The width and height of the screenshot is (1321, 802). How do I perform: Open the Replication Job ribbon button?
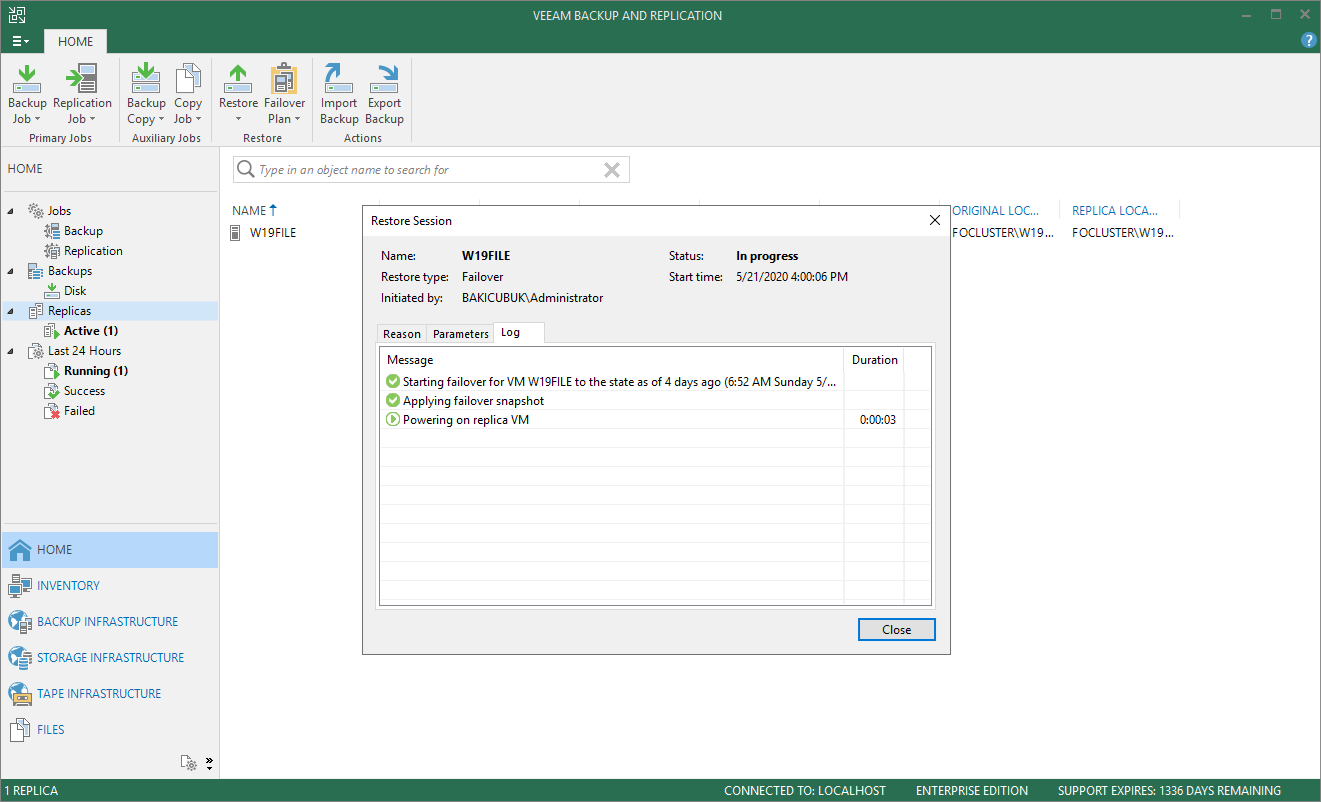point(82,95)
